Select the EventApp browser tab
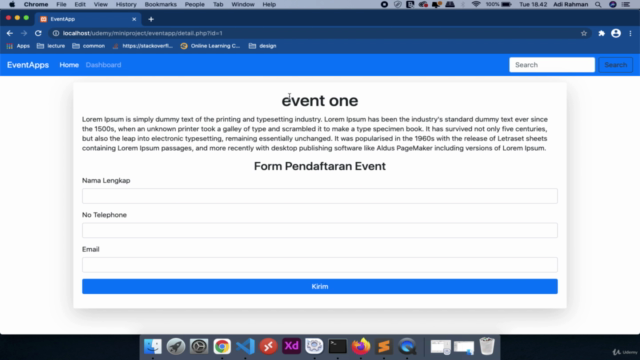640x360 pixels. (88, 19)
